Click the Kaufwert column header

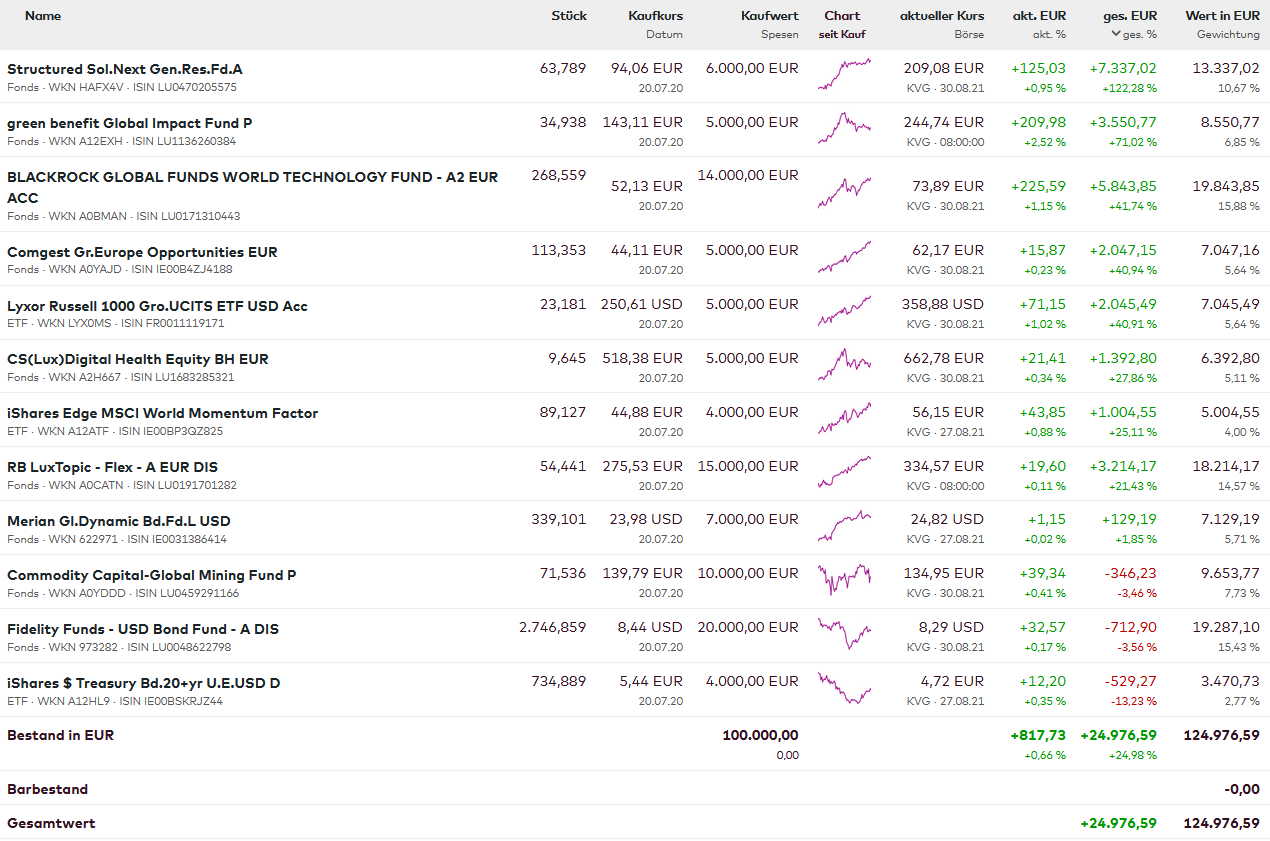(x=769, y=16)
